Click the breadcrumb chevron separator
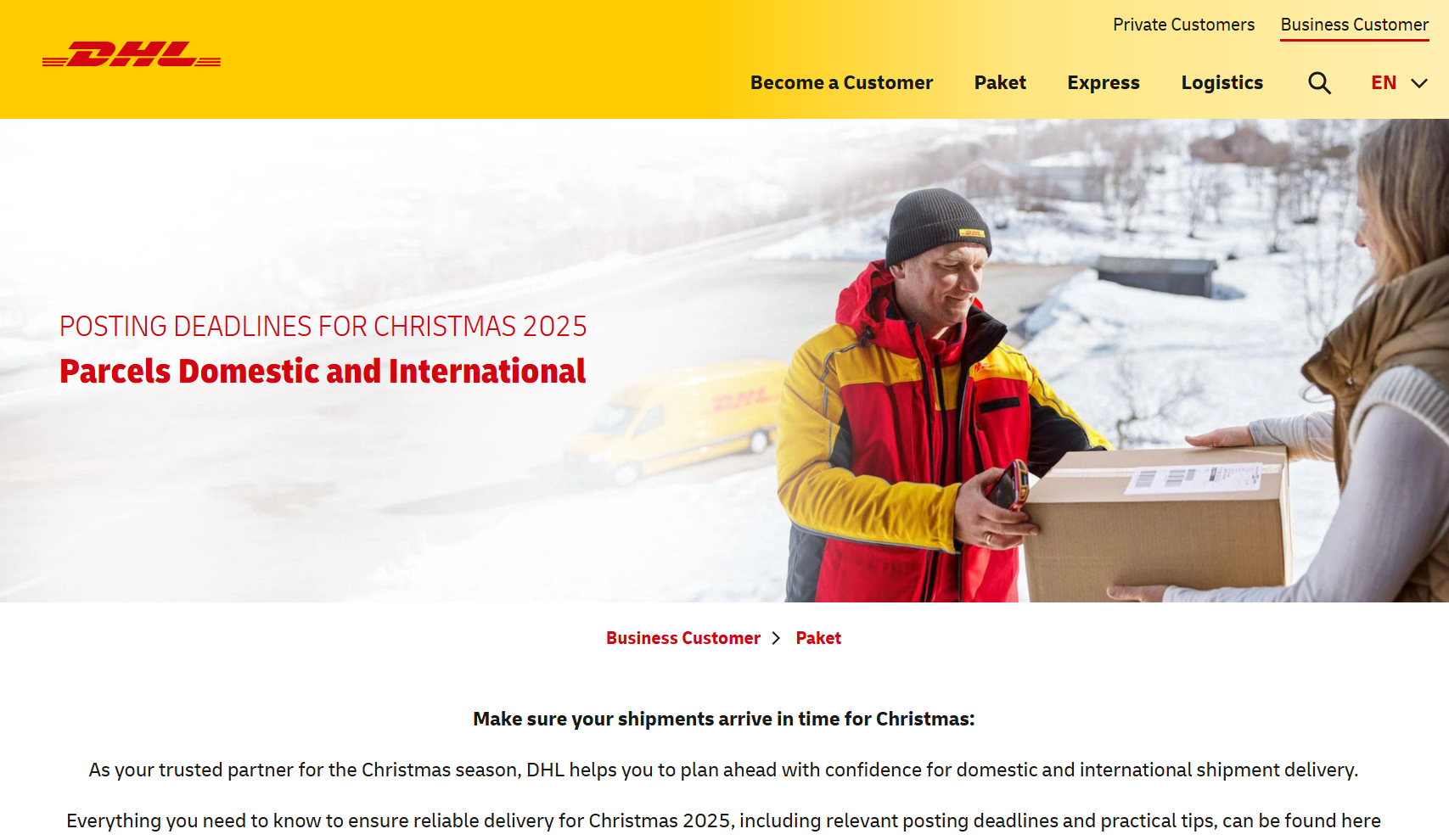 pyautogui.click(x=776, y=638)
